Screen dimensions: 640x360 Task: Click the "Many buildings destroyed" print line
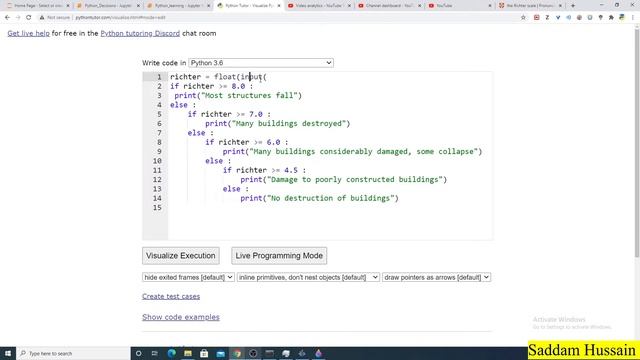[x=278, y=124]
